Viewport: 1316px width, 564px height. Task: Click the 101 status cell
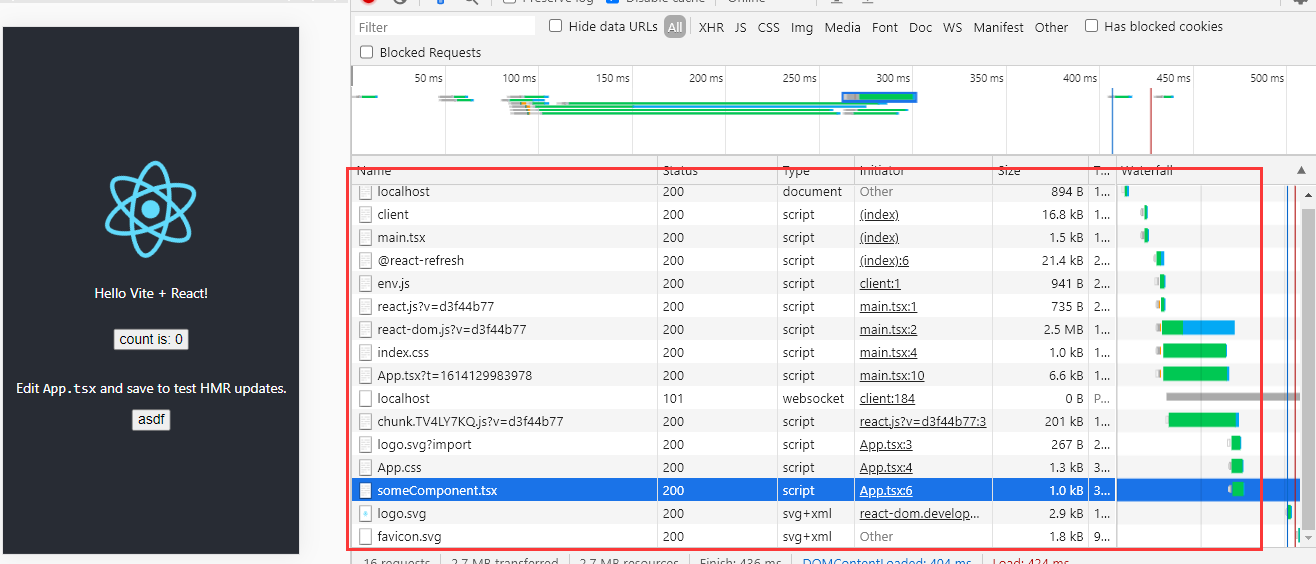717,398
